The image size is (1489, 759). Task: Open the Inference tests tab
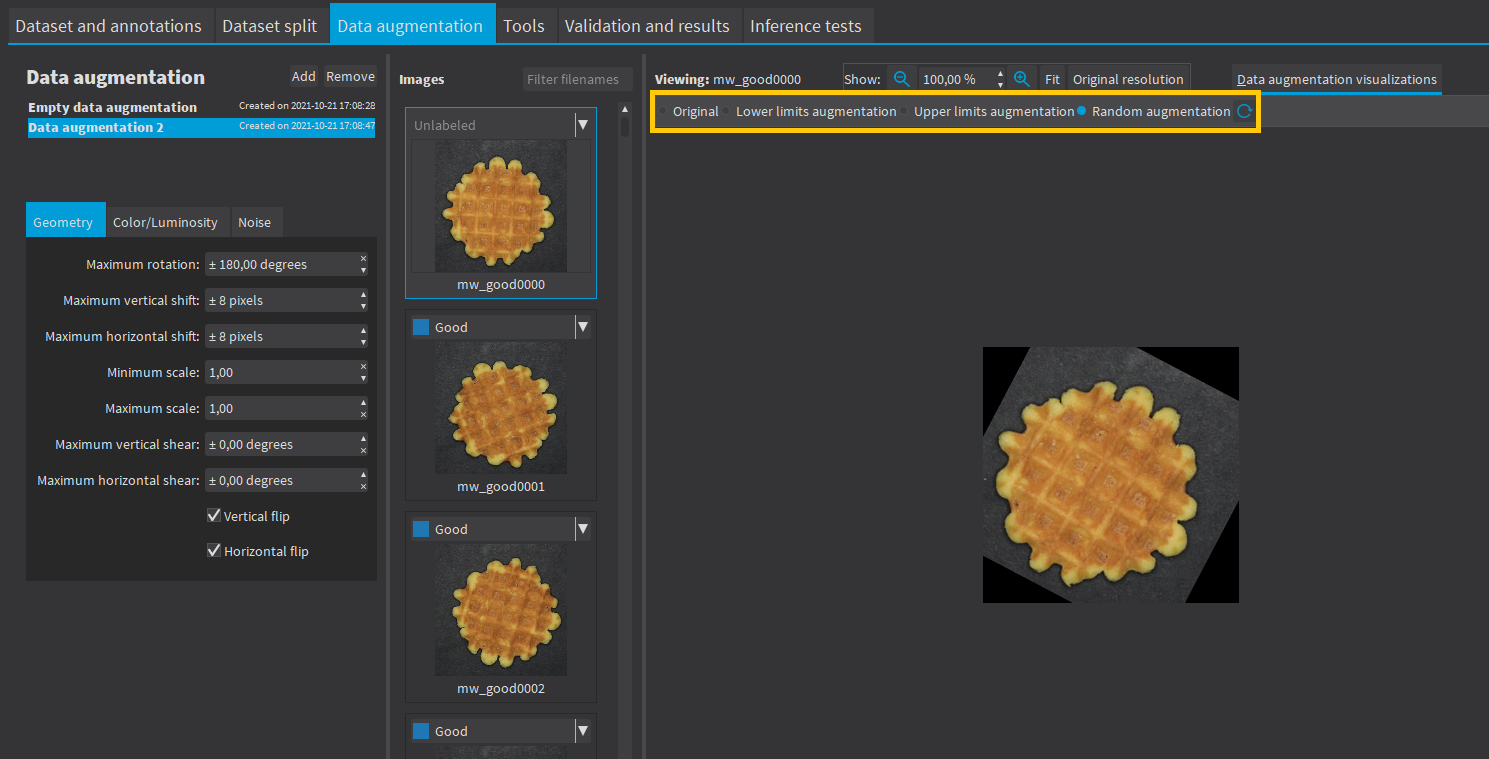tap(807, 25)
